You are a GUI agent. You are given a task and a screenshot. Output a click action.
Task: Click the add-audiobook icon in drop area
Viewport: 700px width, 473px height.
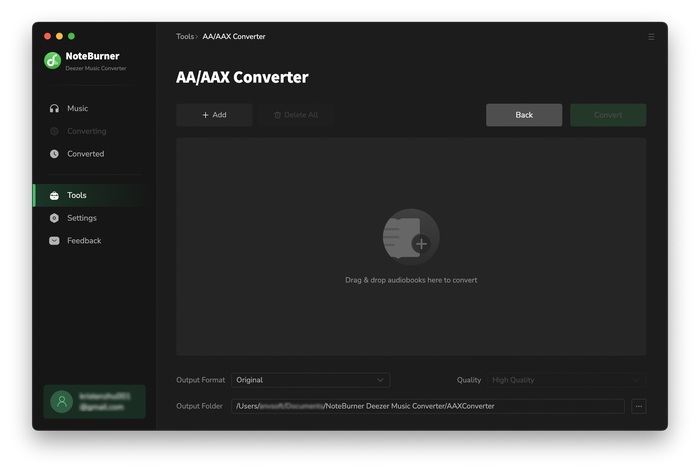(411, 237)
